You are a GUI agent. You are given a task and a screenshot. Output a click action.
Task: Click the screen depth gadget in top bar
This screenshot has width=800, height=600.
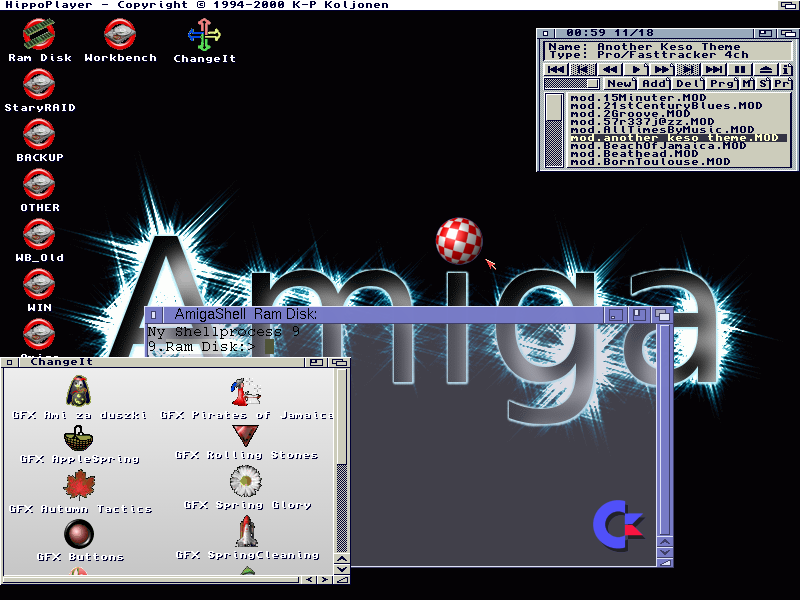(x=788, y=5)
